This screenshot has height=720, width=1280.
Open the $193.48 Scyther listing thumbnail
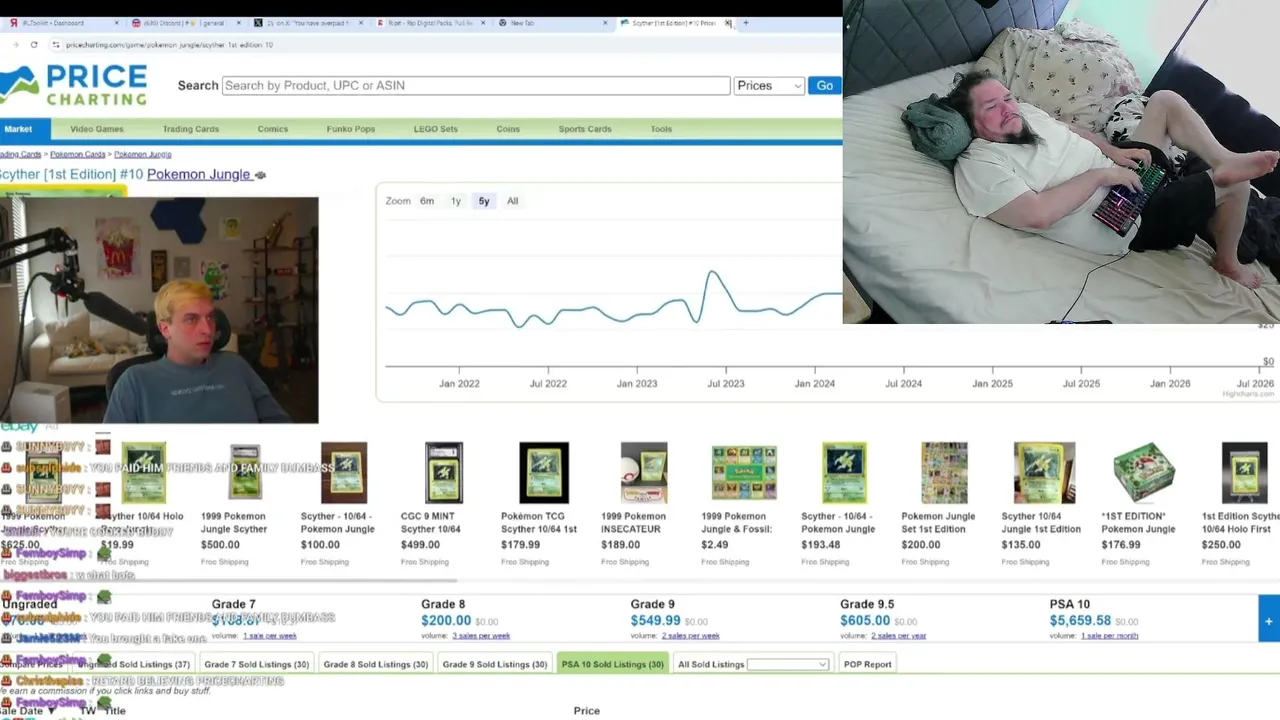click(x=844, y=472)
